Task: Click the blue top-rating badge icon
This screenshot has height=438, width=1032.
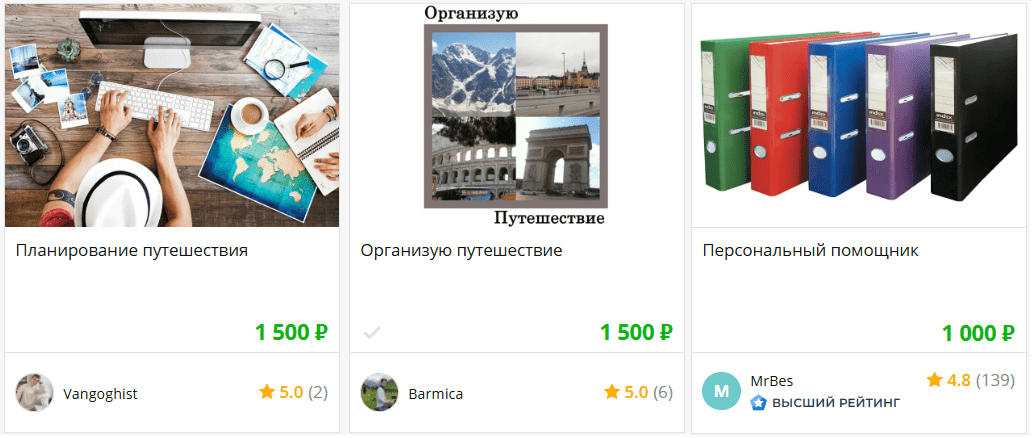Action: 758,402
